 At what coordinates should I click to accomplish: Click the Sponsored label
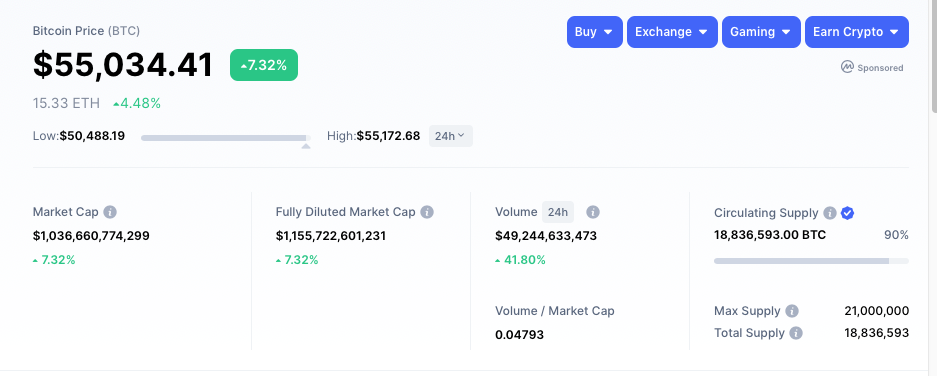point(880,68)
